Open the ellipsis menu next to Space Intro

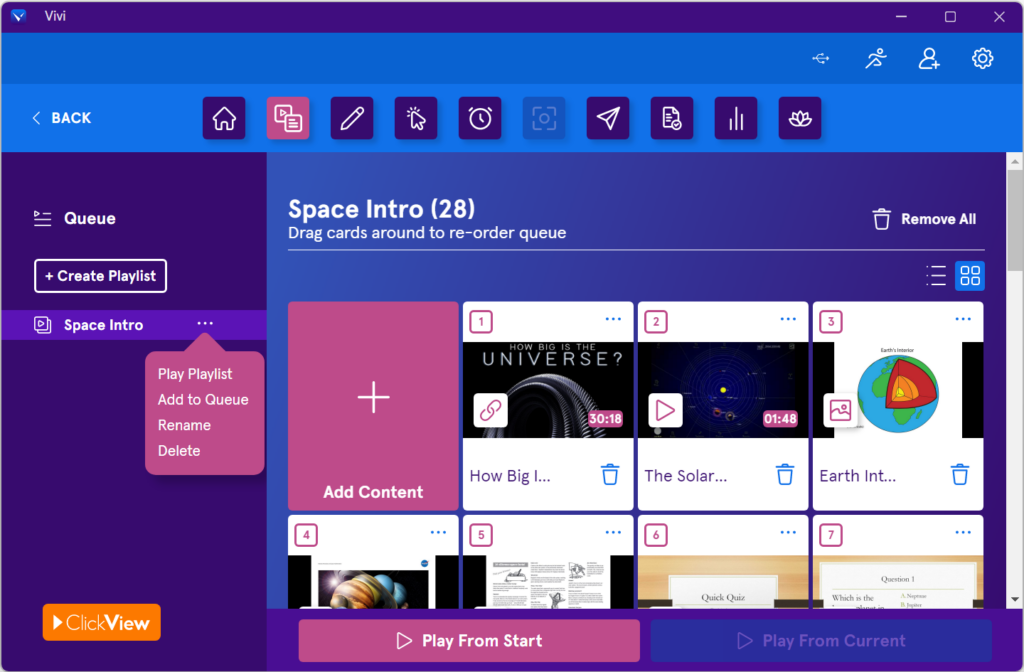click(x=205, y=323)
